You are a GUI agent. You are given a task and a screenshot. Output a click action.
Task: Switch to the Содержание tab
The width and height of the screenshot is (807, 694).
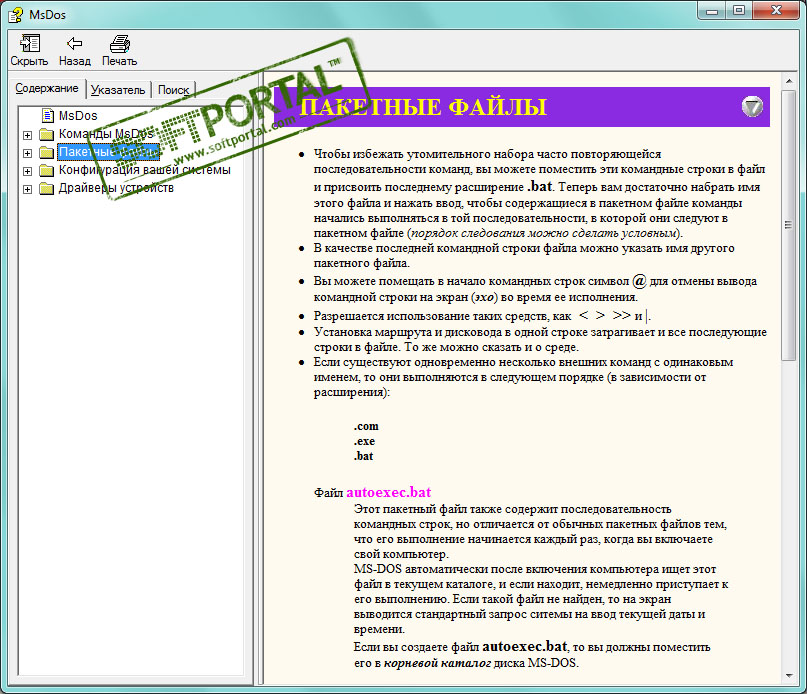click(x=47, y=88)
